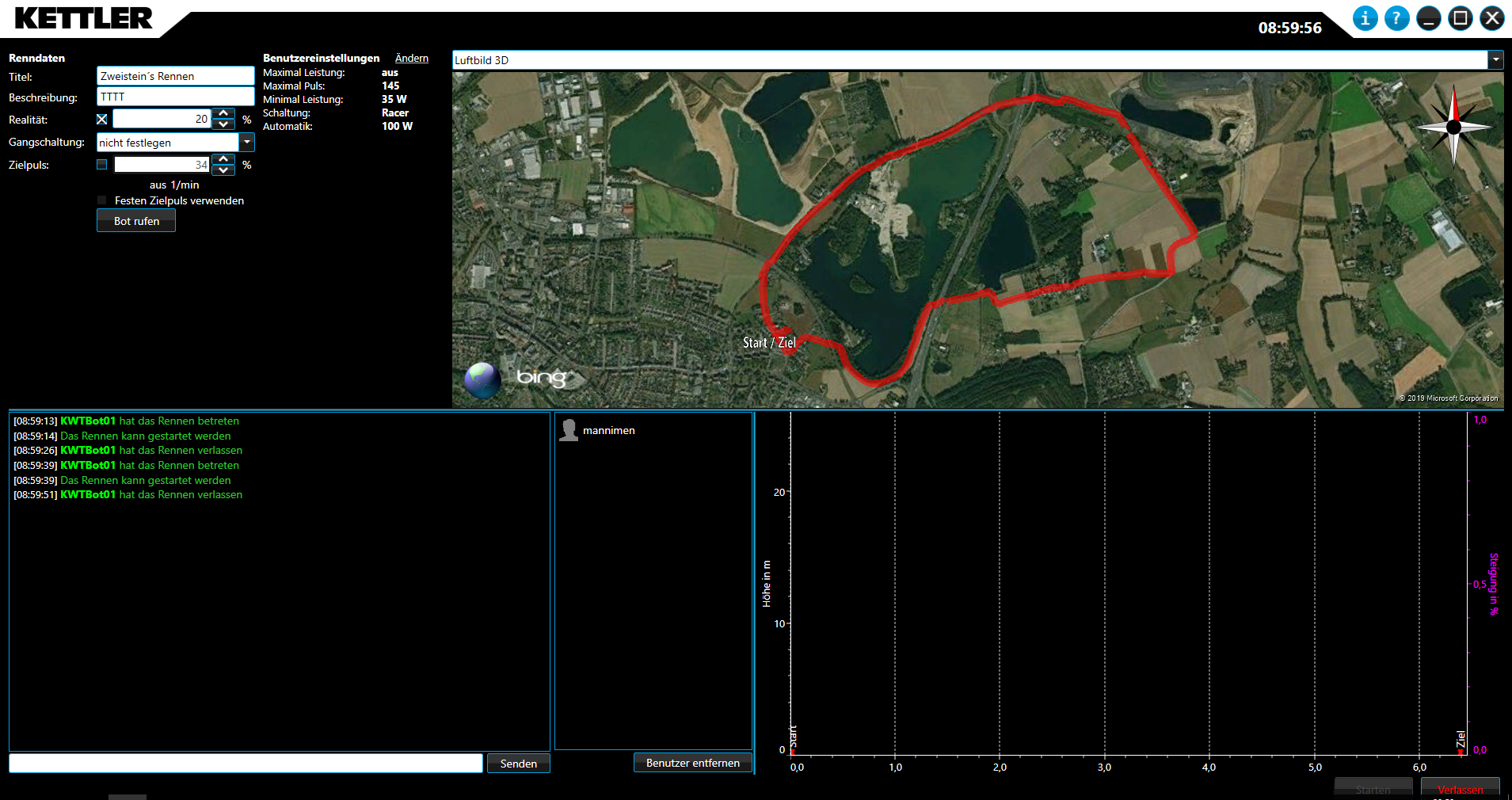Viewport: 1512px width, 800px height.
Task: Click the compass rose on the map
Action: coord(1453,127)
